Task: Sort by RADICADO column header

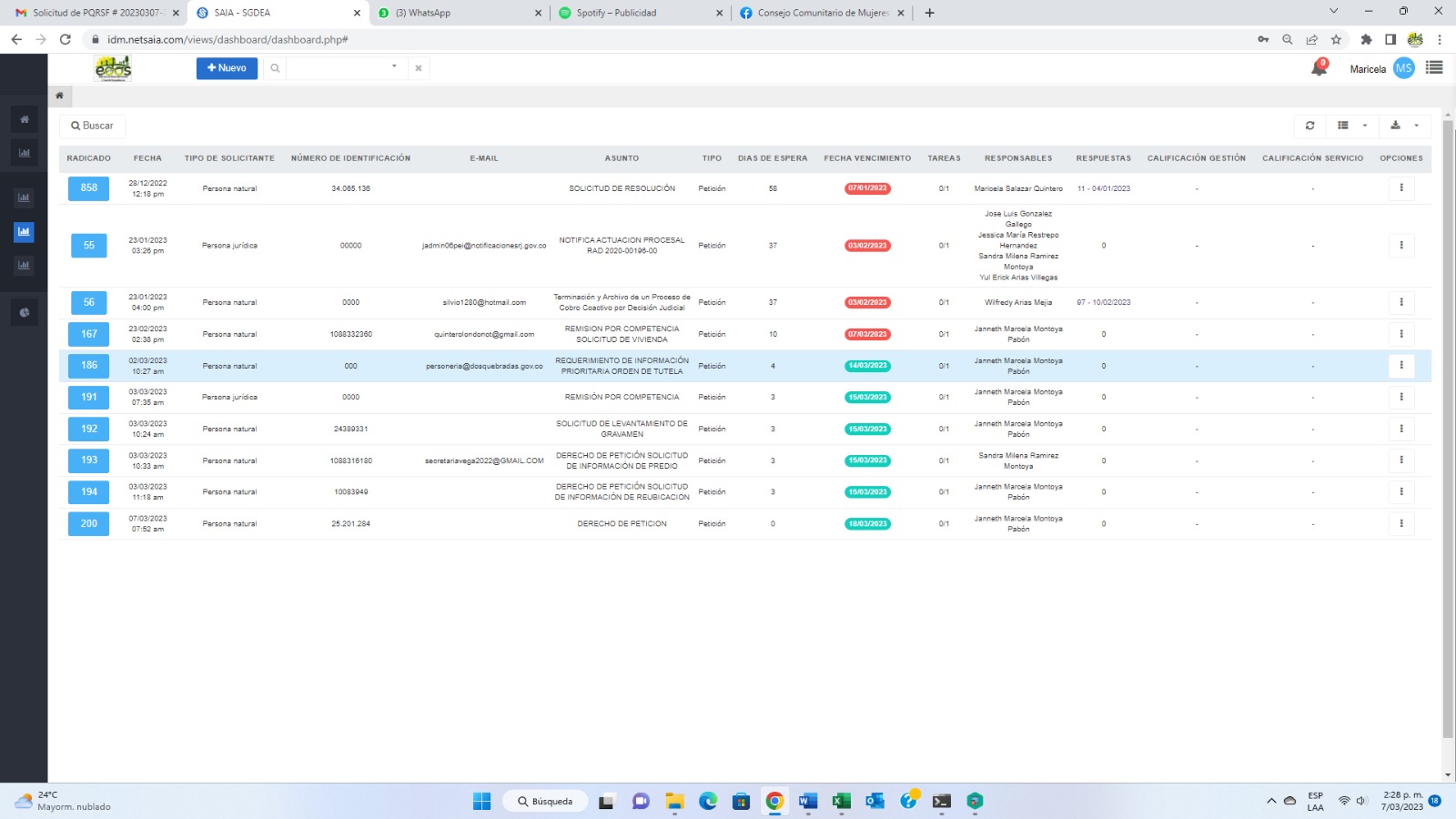Action: (x=88, y=158)
